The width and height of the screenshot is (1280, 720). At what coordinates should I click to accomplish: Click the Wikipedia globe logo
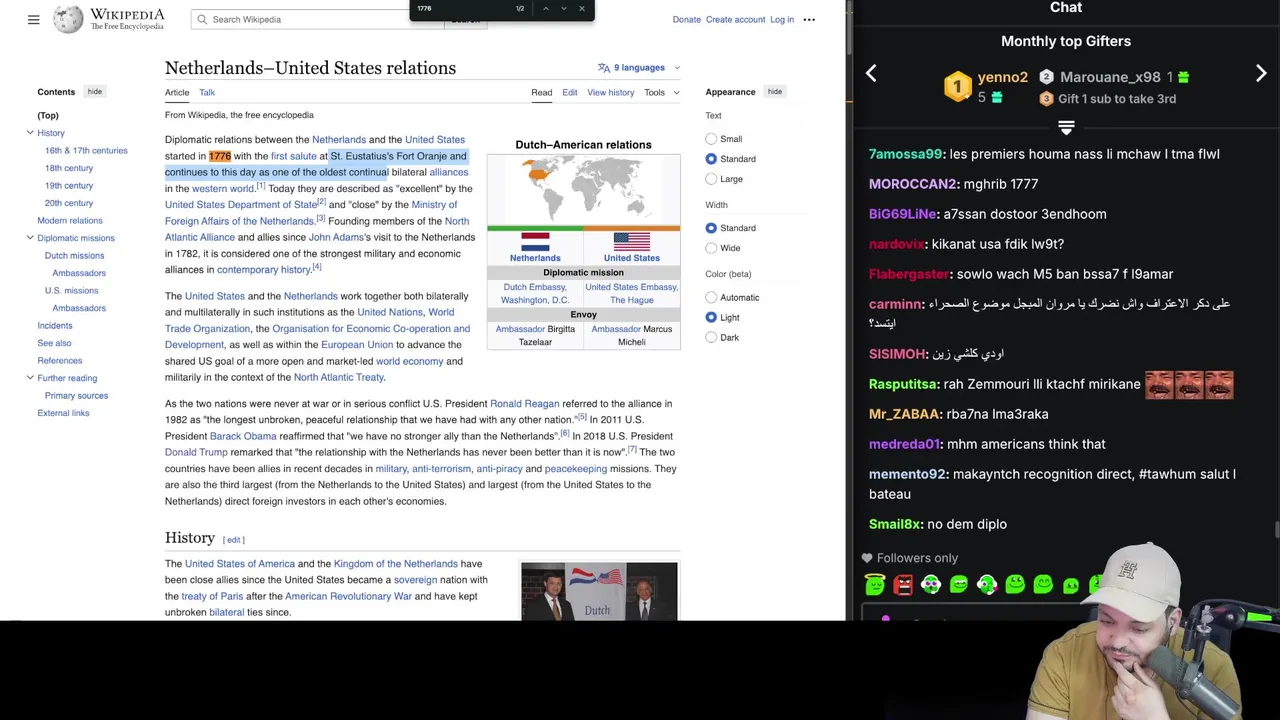[x=68, y=19]
